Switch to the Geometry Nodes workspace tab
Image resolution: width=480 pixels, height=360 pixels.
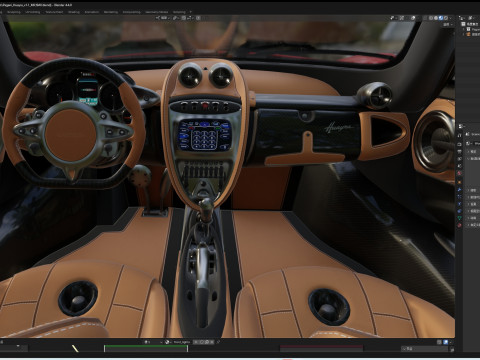pyautogui.click(x=157, y=12)
